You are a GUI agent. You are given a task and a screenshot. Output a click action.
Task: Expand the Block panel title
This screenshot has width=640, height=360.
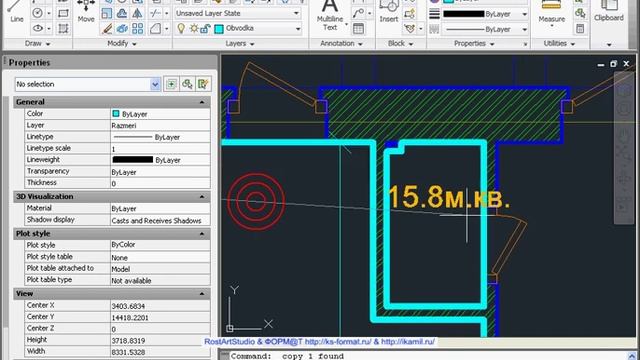pyautogui.click(x=400, y=43)
